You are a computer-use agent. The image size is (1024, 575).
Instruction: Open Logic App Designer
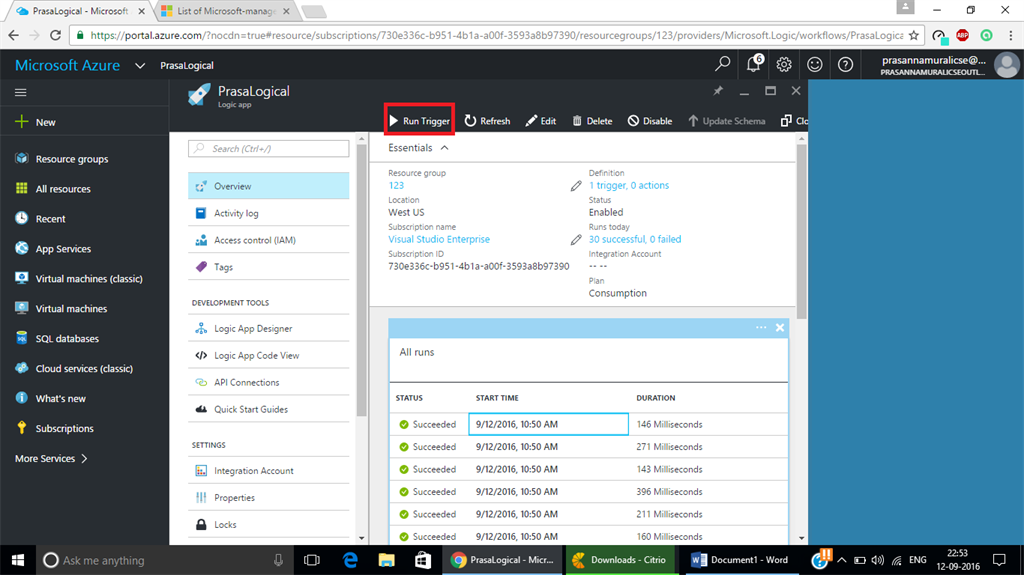[x=268, y=328]
